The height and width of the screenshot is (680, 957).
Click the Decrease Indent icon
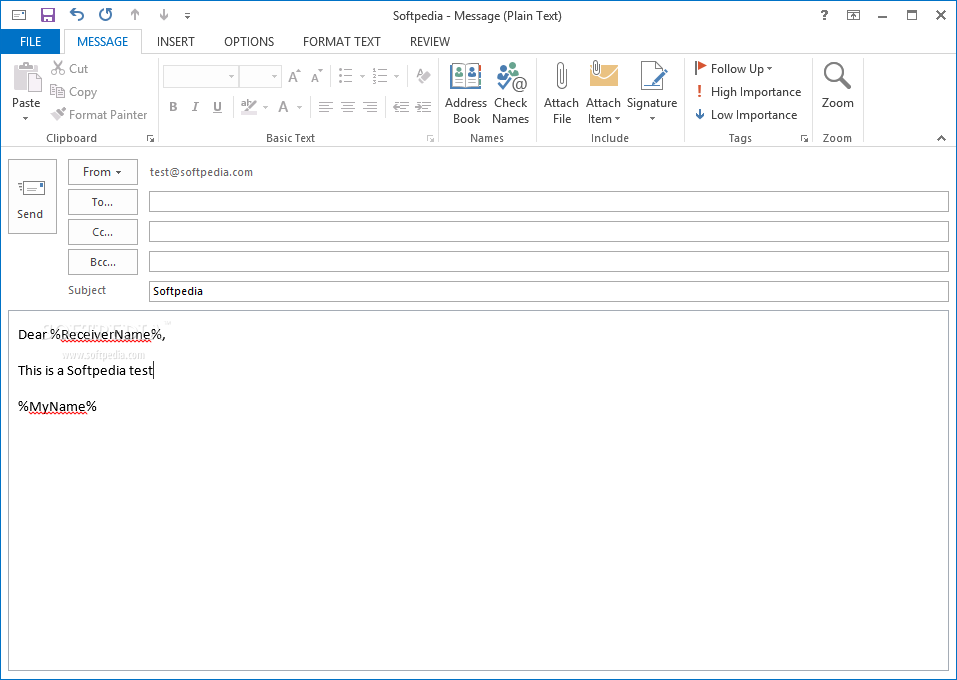pos(401,107)
